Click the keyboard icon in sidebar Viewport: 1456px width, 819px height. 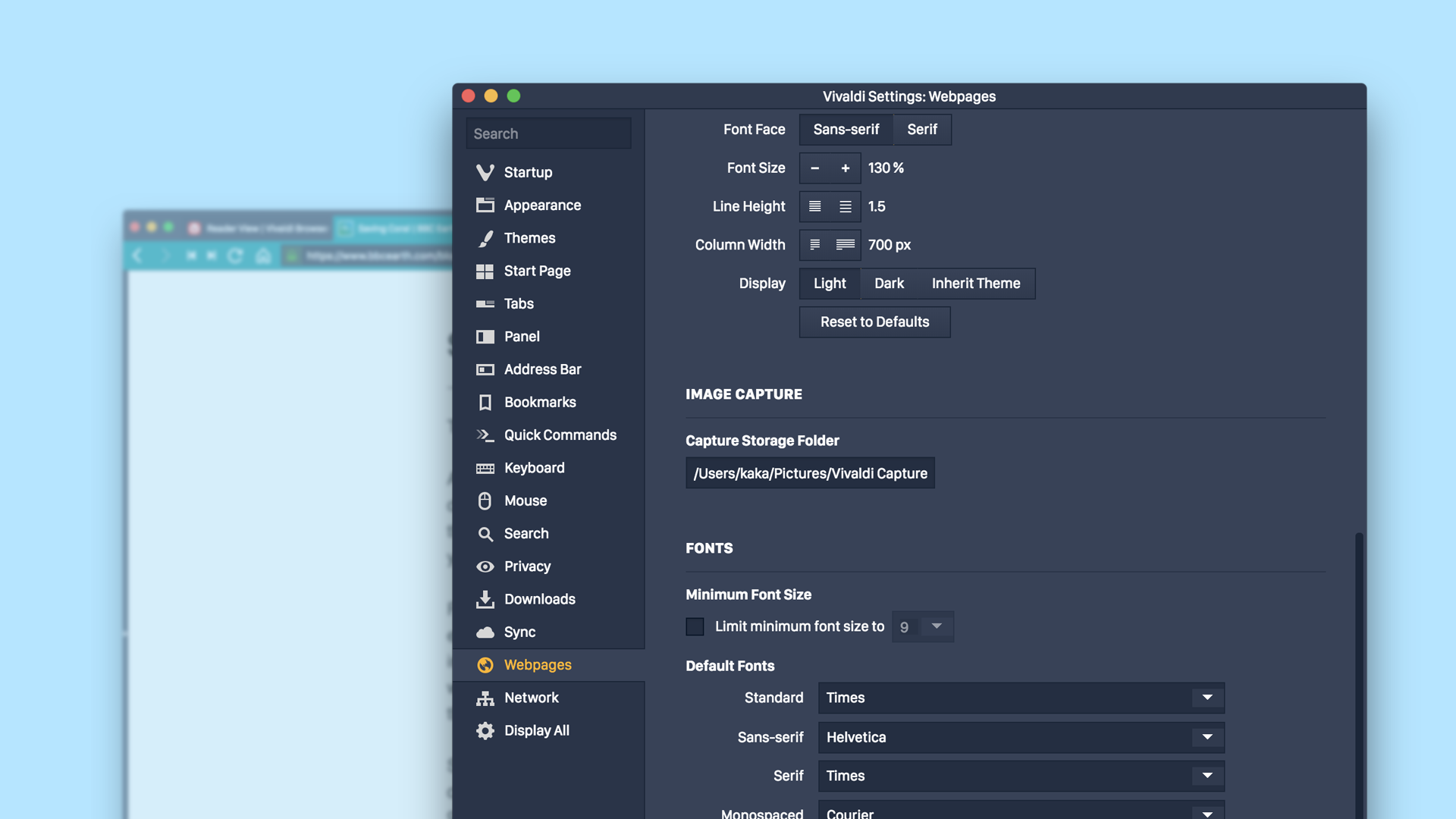click(485, 468)
